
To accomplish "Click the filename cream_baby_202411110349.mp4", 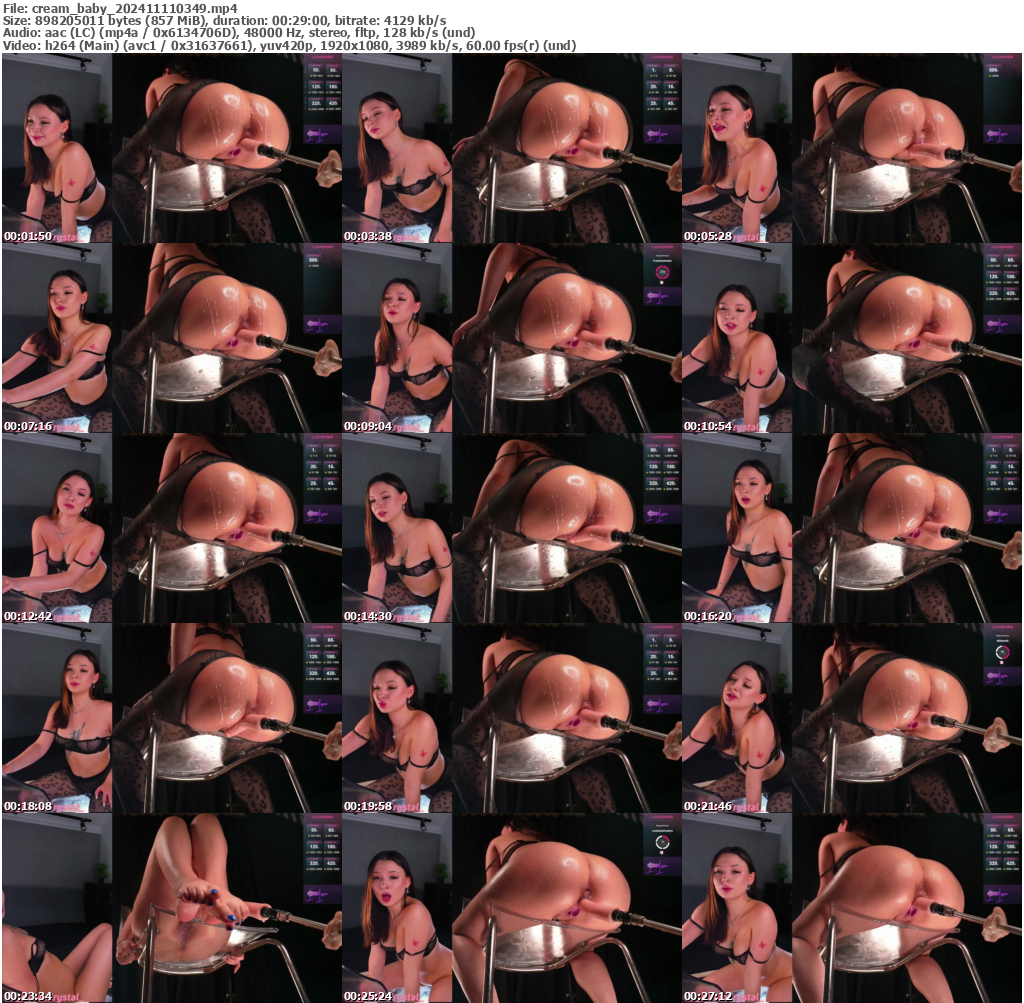I will (120, 8).
